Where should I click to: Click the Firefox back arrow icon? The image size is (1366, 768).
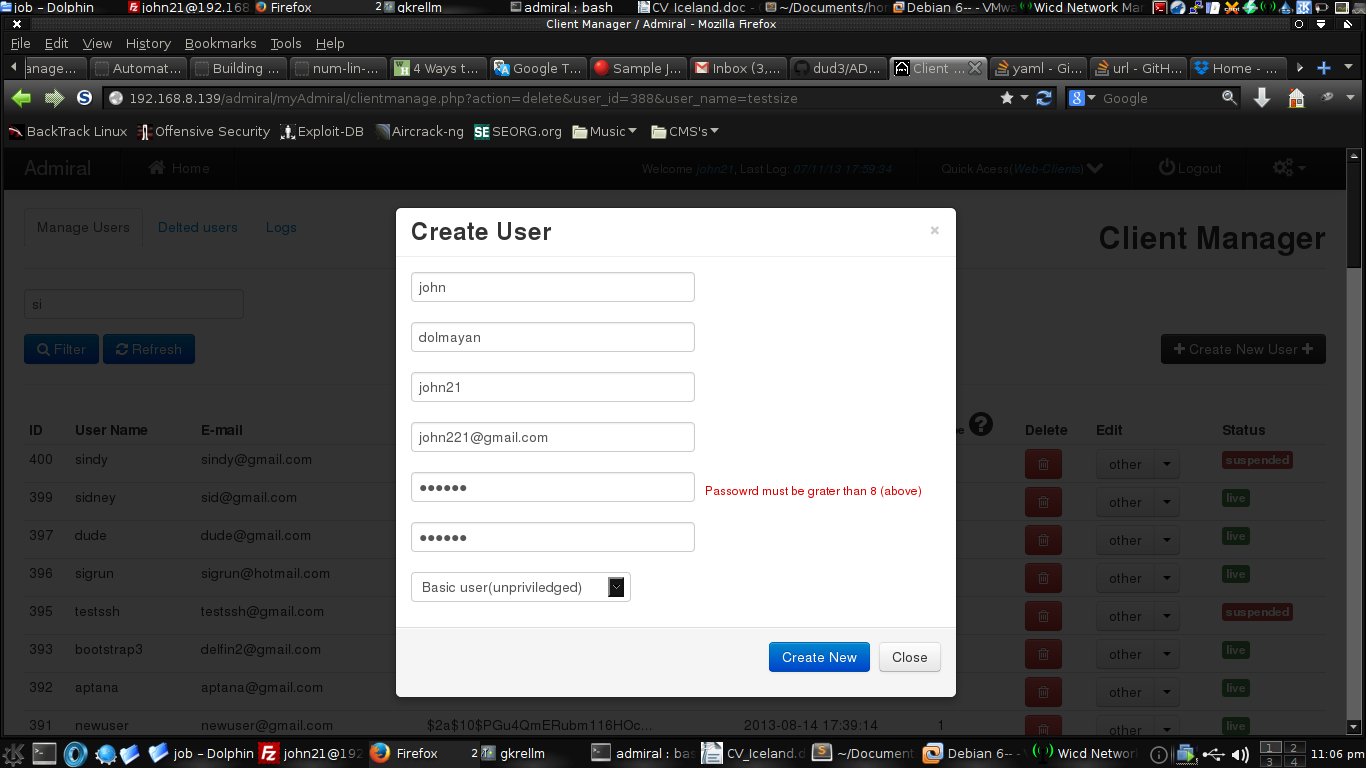[x=21, y=98]
